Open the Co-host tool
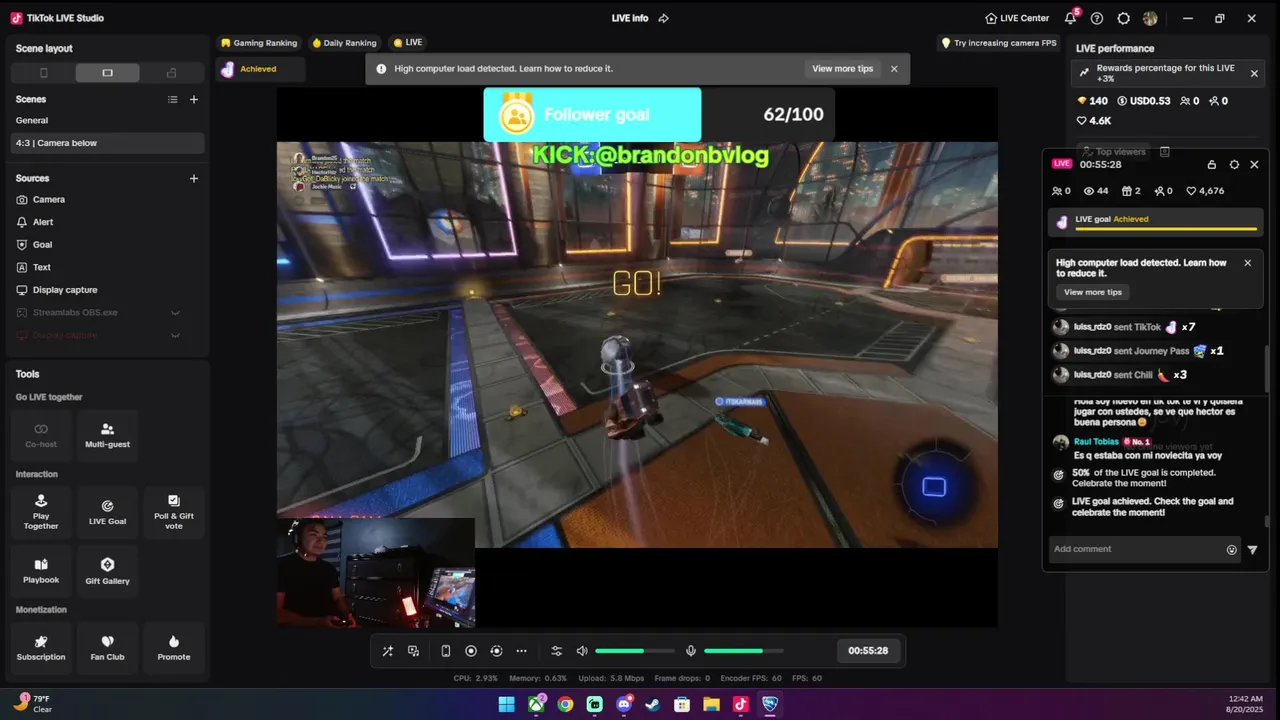The image size is (1280, 720). [x=41, y=435]
